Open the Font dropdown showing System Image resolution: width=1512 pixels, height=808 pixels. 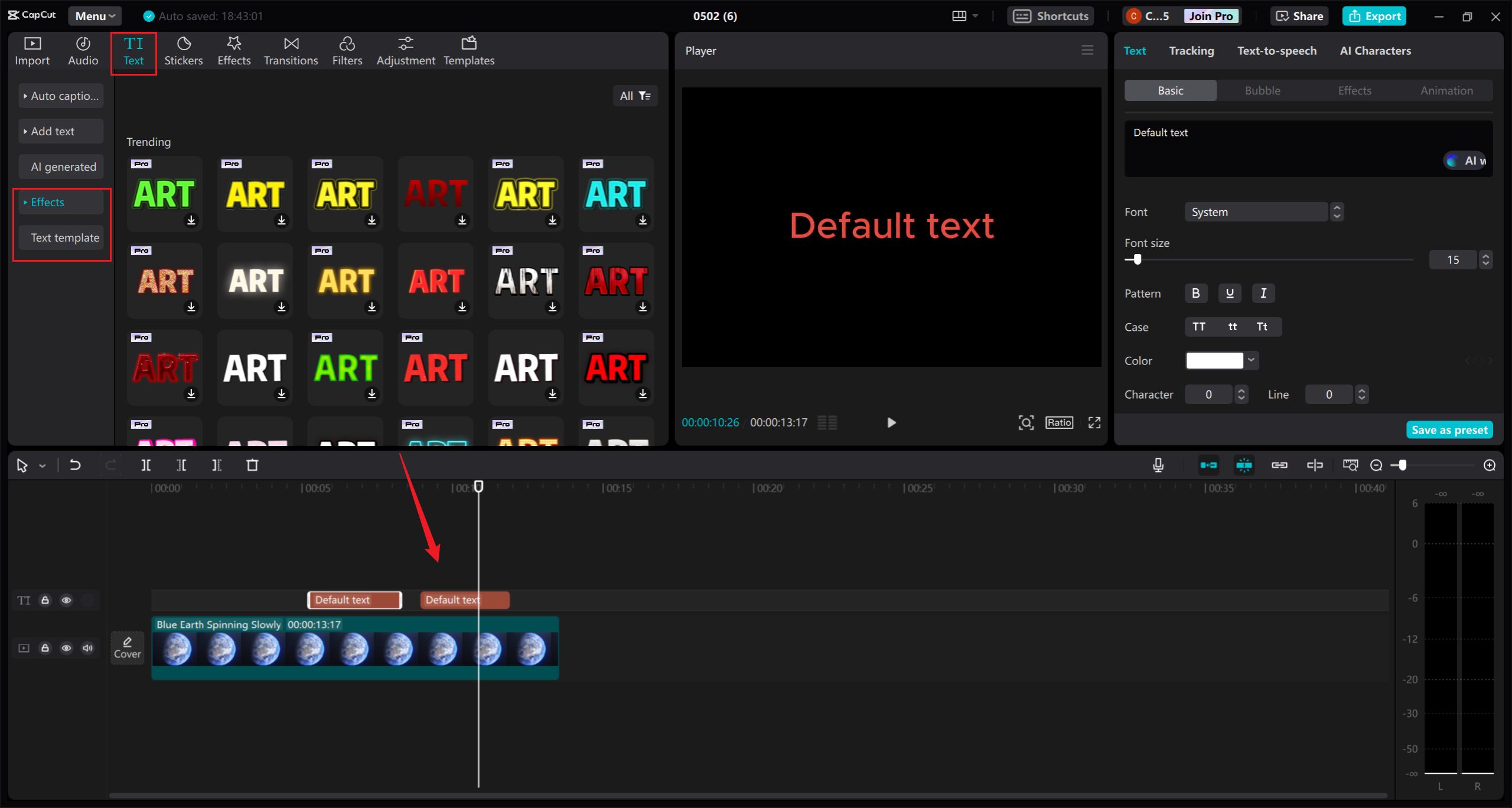click(x=1256, y=211)
